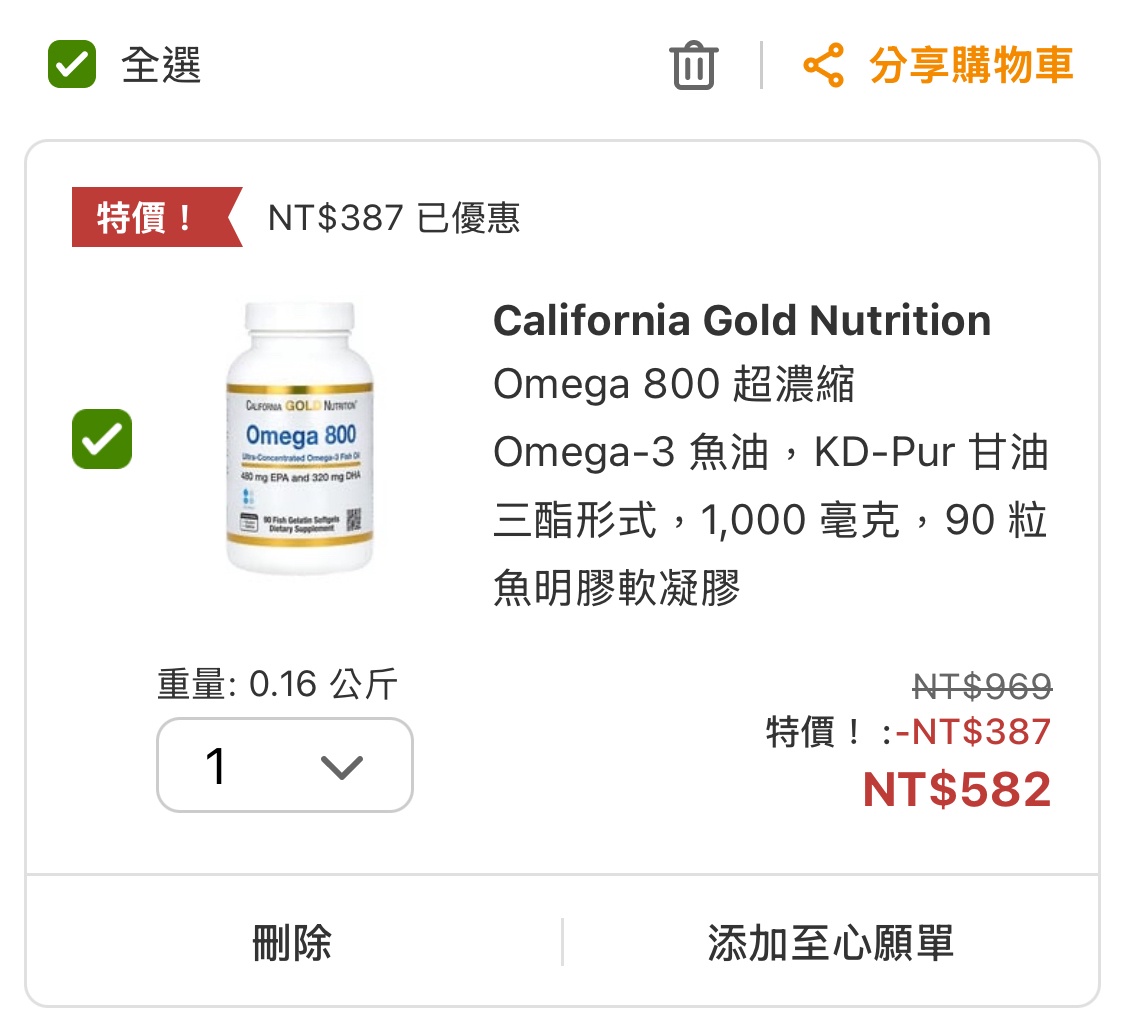Screen dimensions: 1125x1026
Task: Click the final price NT$582
Action: (x=957, y=789)
